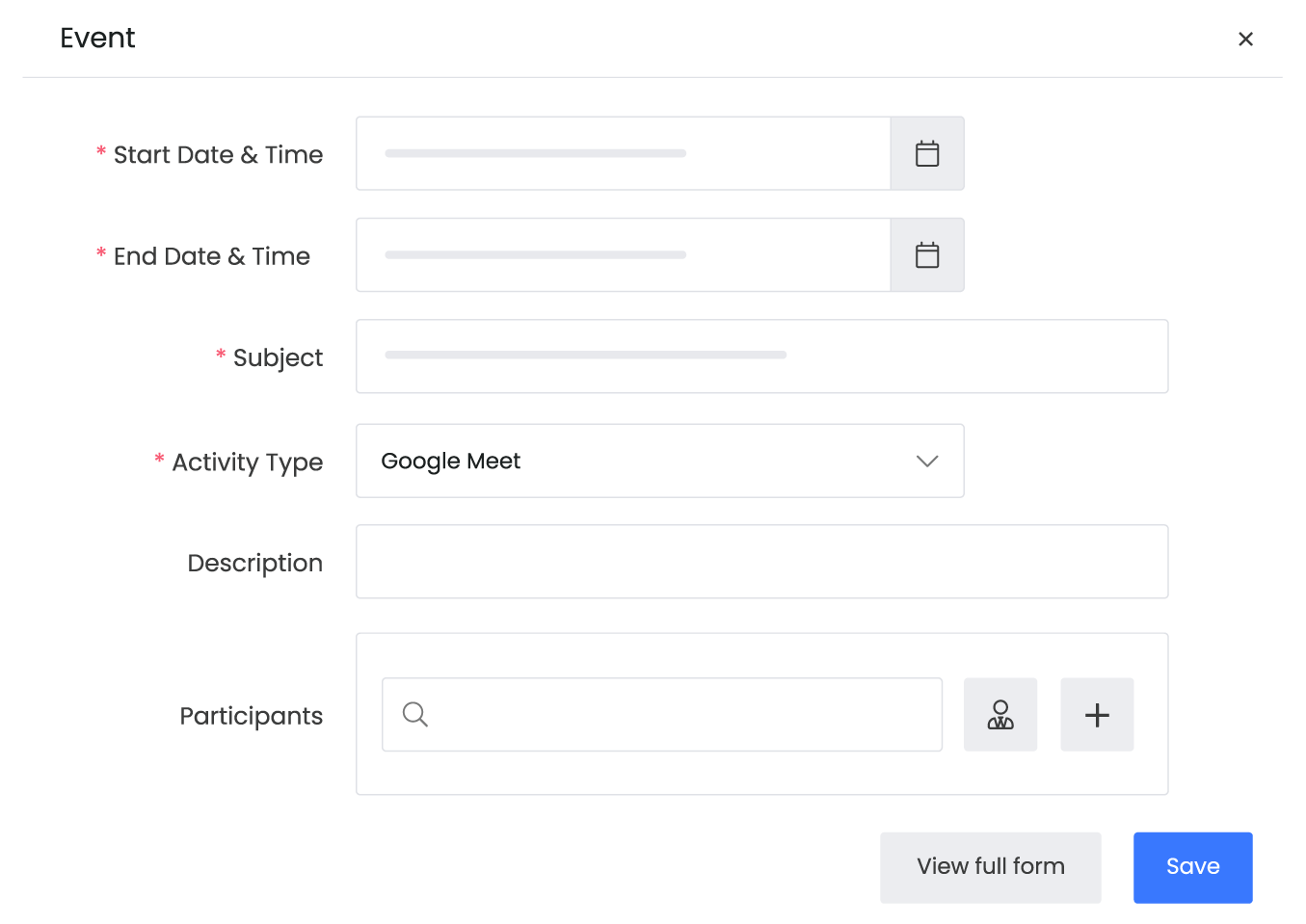Focus the Participants search box
The height and width of the screenshot is (924, 1306).
click(x=675, y=714)
